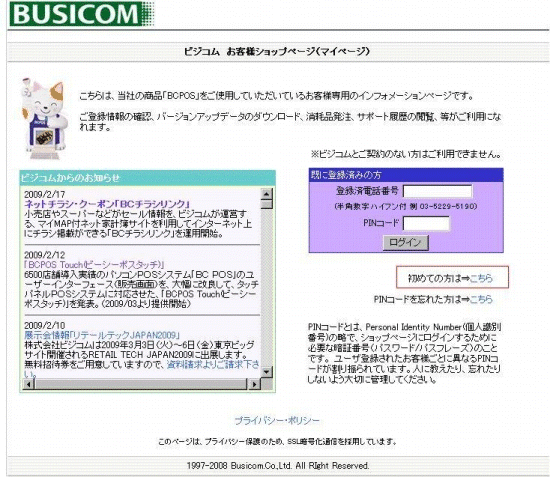Click scroll right arrow in news box

254,384
